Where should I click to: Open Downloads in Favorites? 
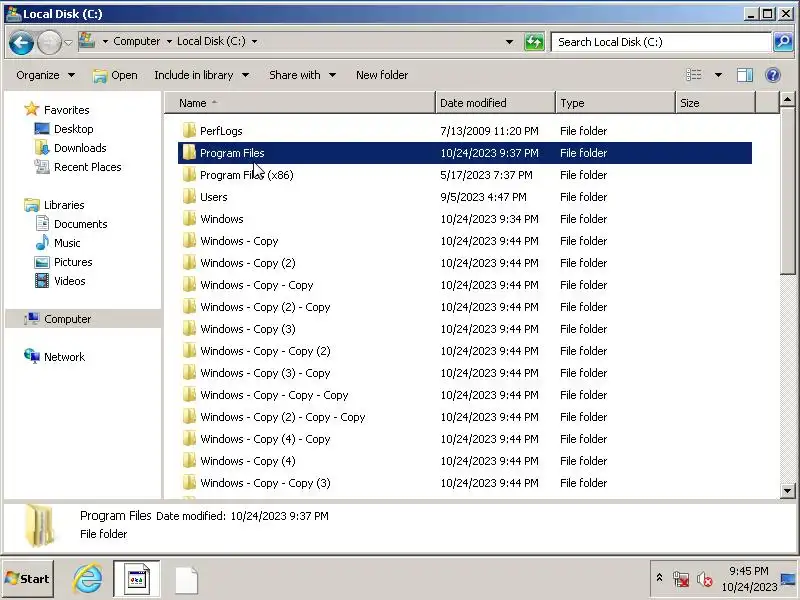tap(80, 148)
